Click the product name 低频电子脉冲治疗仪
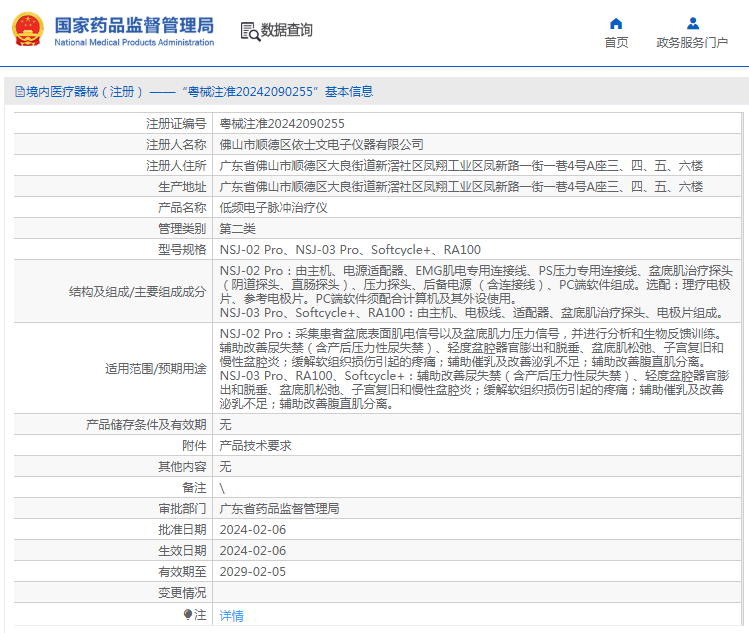 click(x=273, y=208)
